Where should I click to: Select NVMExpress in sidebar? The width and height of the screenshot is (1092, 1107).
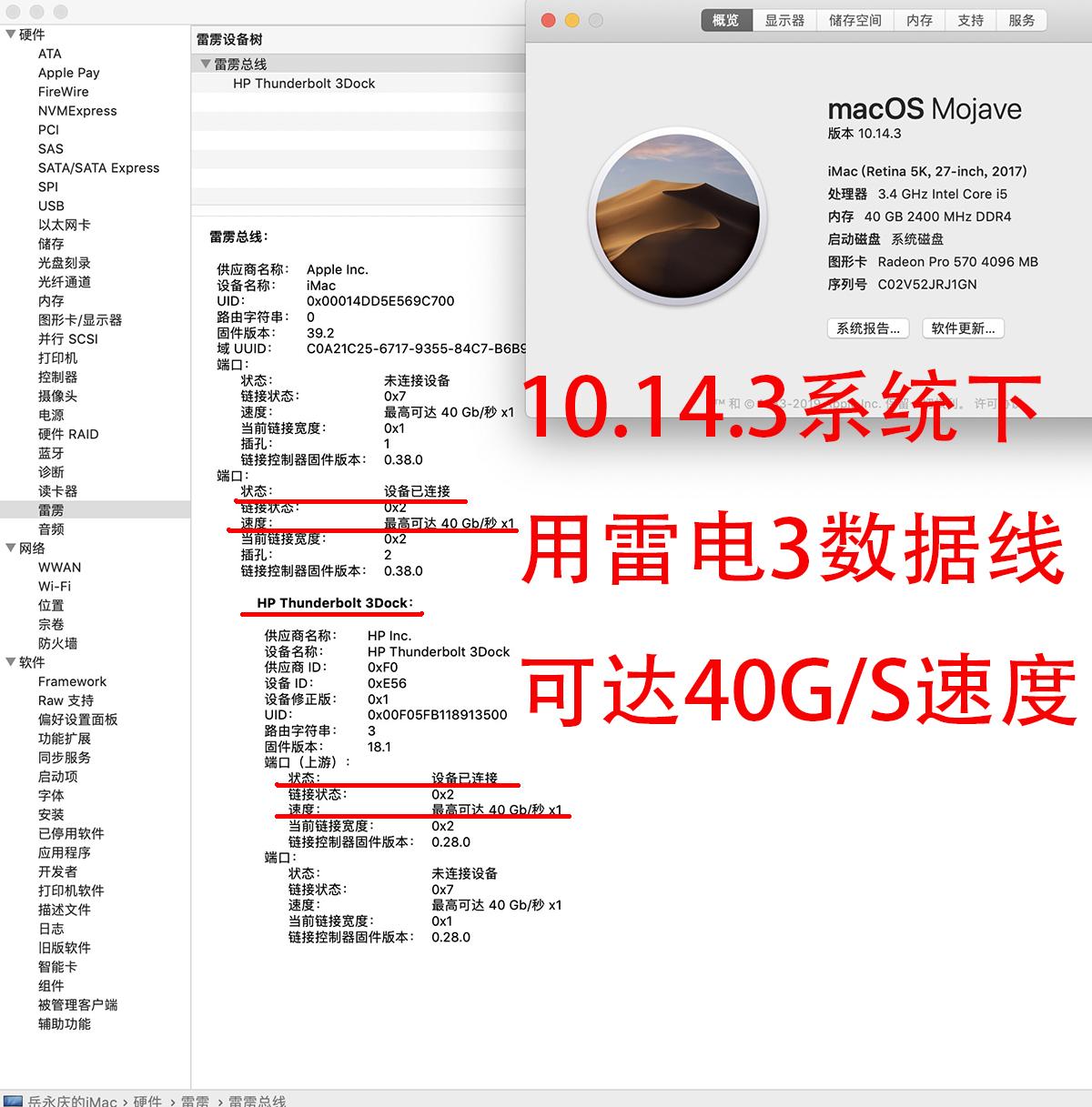pos(77,111)
